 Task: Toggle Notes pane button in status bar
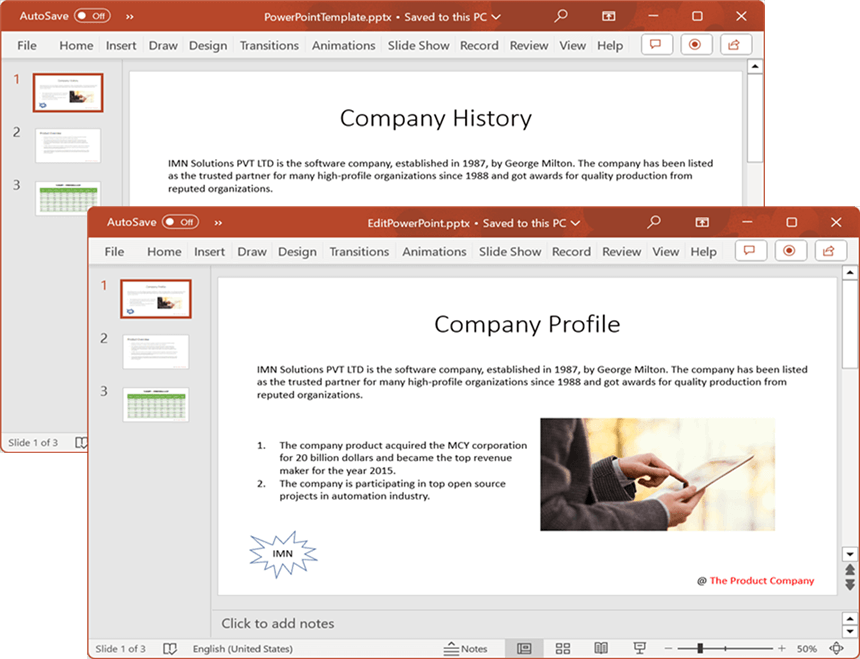tap(466, 649)
